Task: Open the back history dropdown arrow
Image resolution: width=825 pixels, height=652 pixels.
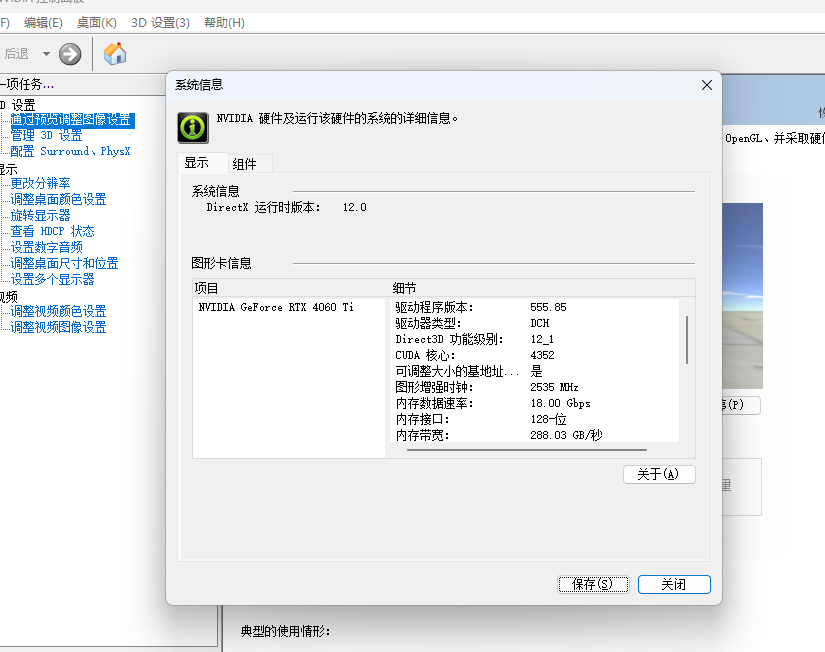Action: (46, 54)
